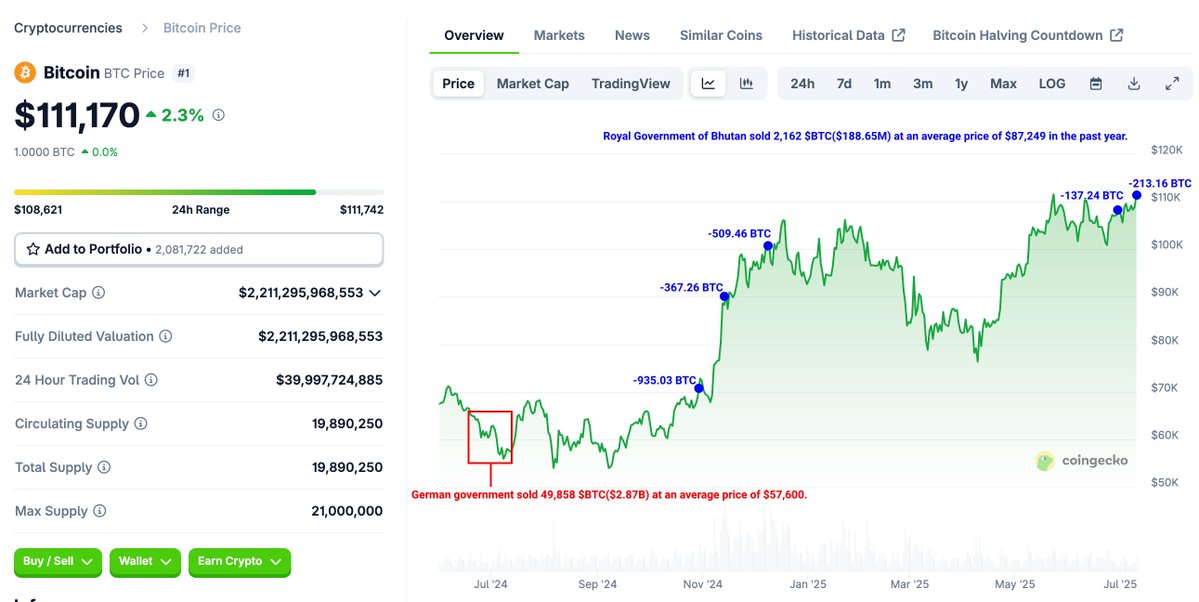Image resolution: width=1199 pixels, height=602 pixels.
Task: Open the Historical Data tab link
Action: pos(849,35)
